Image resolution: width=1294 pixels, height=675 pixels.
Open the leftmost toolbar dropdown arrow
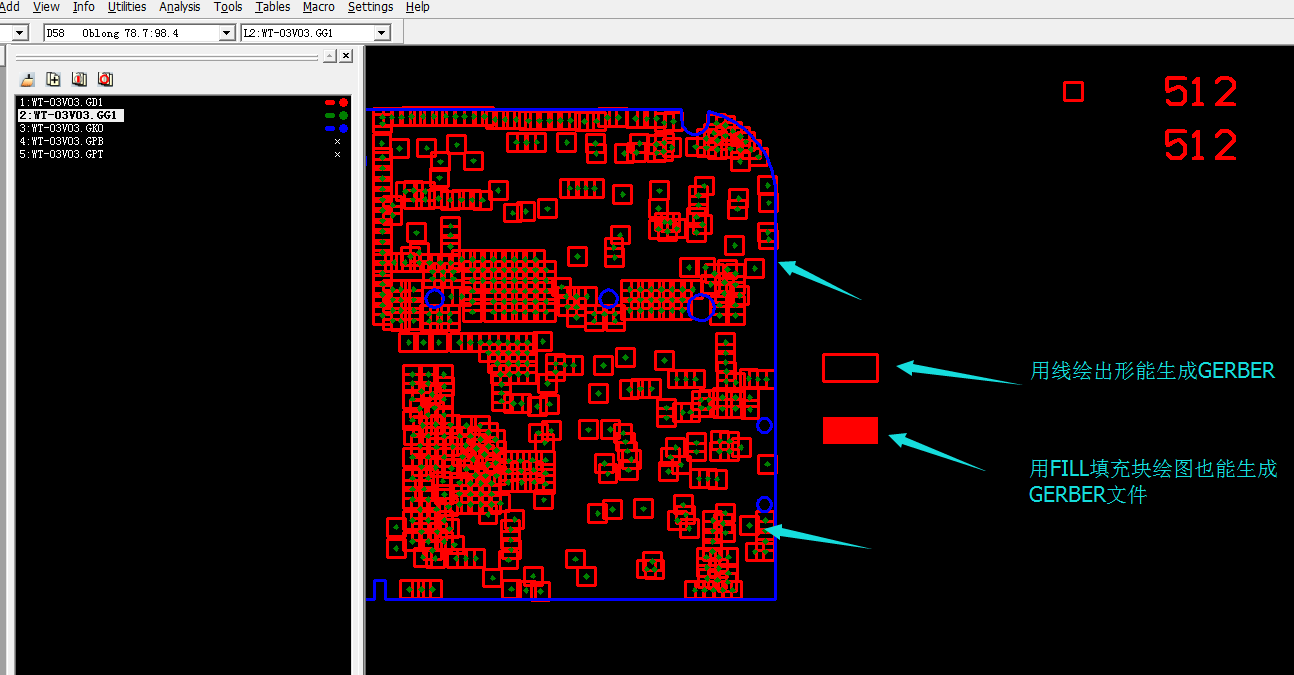click(19, 33)
